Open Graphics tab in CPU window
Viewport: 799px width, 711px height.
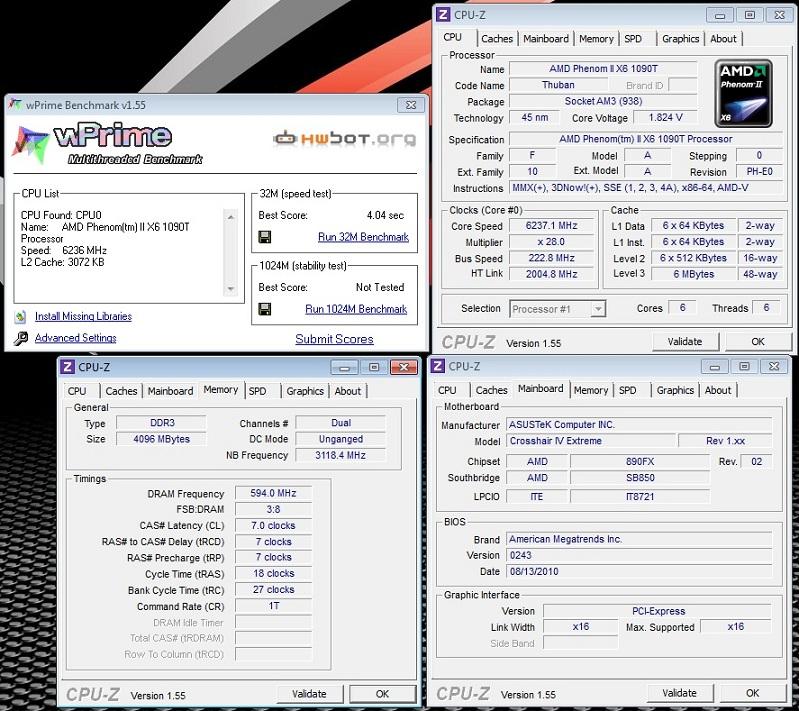pyautogui.click(x=680, y=39)
